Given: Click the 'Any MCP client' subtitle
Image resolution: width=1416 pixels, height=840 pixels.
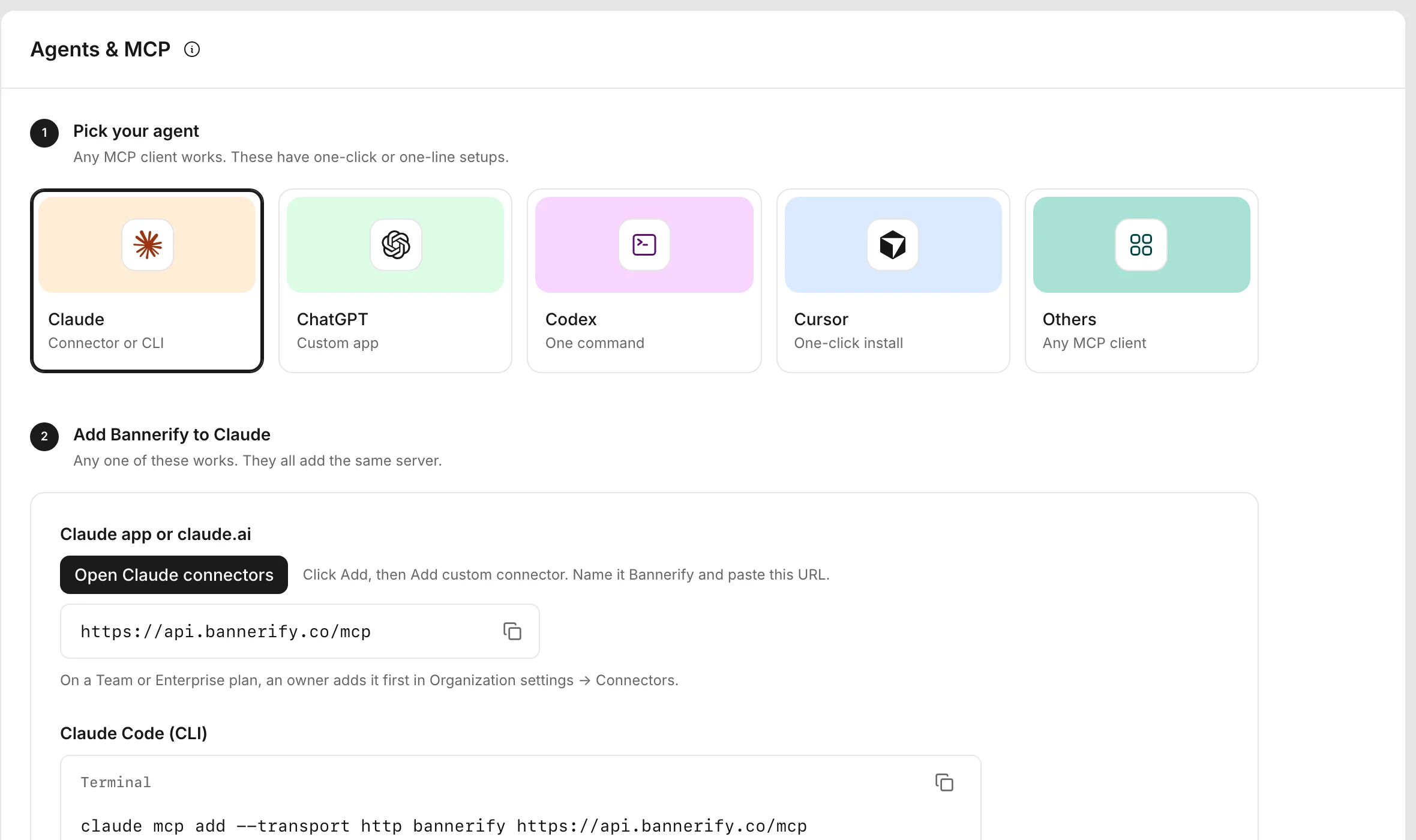Looking at the screenshot, I should [x=1094, y=343].
